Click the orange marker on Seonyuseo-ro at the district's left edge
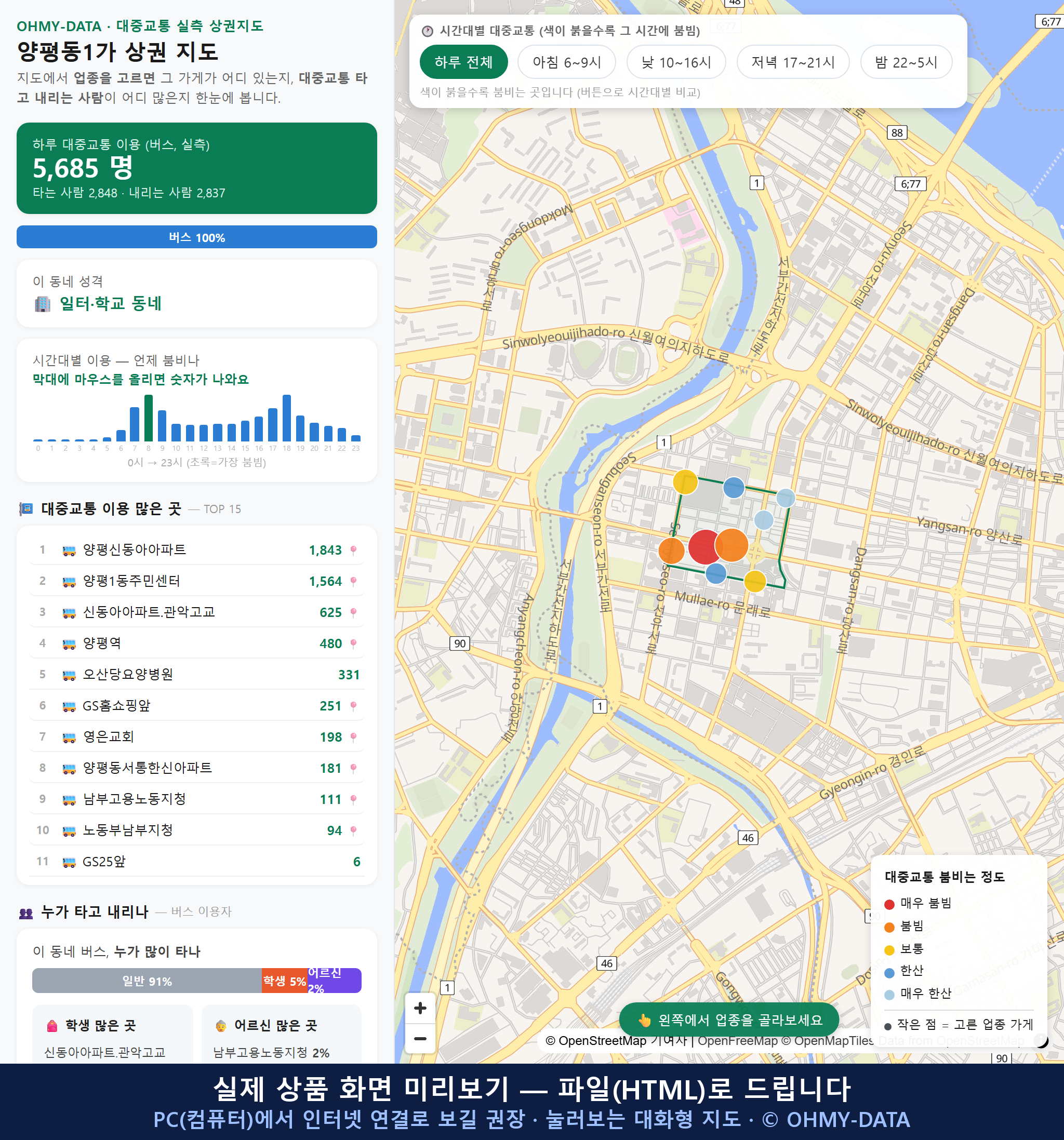 671,551
